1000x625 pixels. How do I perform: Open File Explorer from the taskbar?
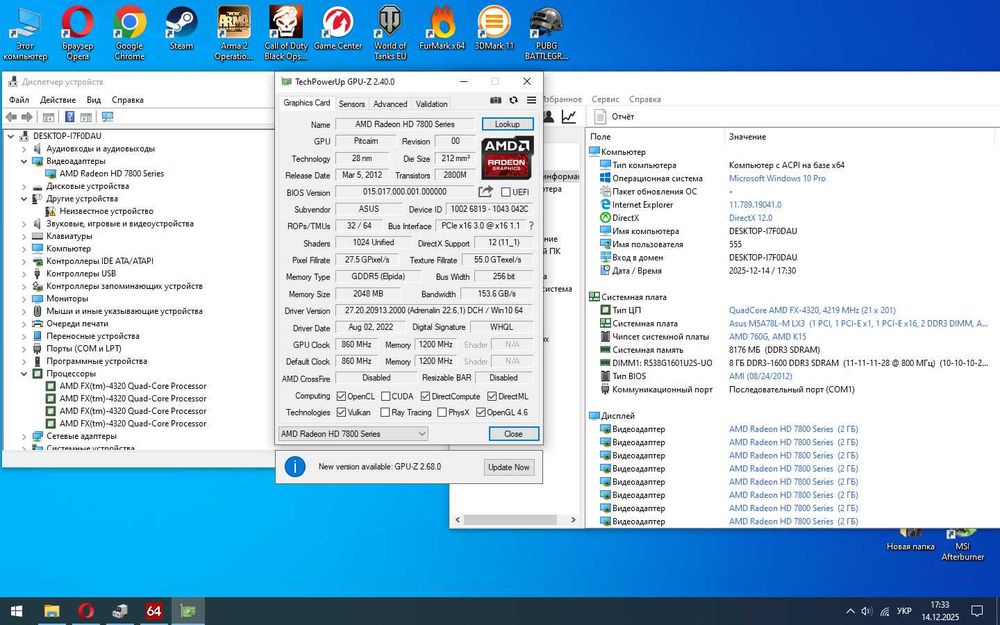[52, 611]
